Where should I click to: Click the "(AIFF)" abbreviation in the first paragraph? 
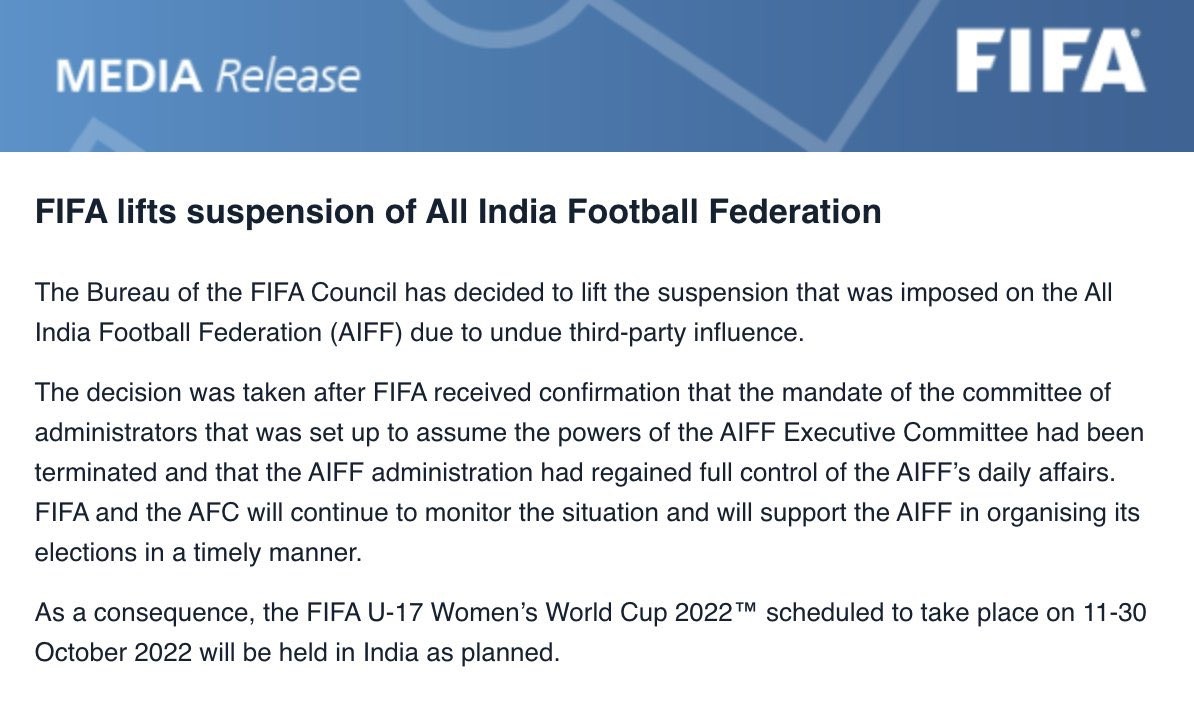click(365, 333)
